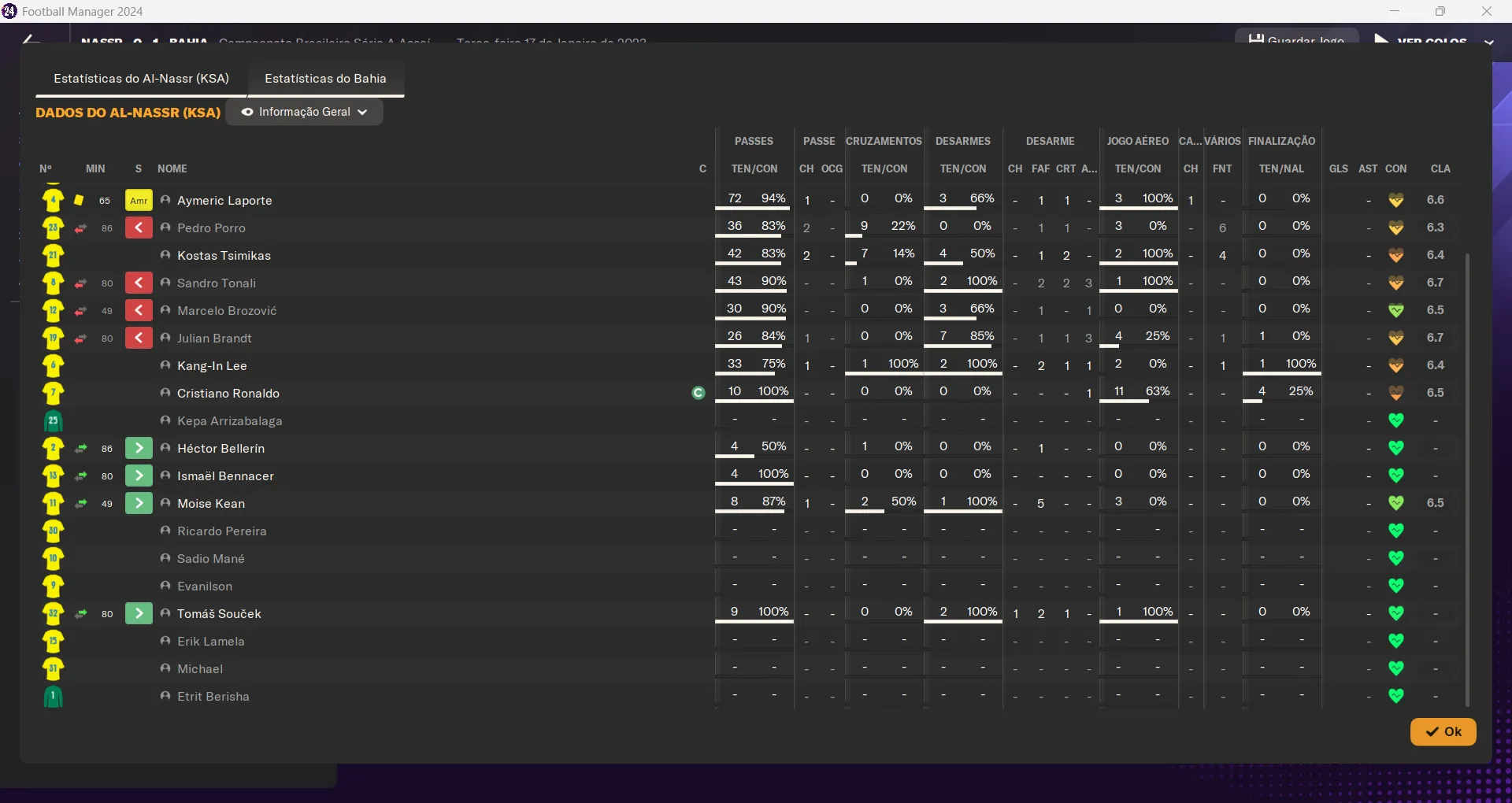This screenshot has height=803, width=1512.
Task: Click the profile icon beside Evanilson
Action: 165,586
